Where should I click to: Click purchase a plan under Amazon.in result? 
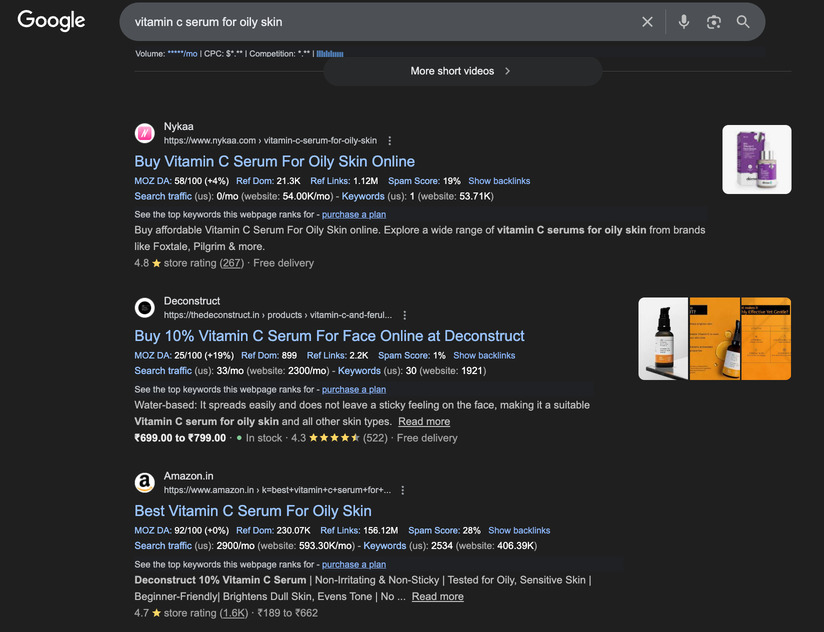point(354,564)
